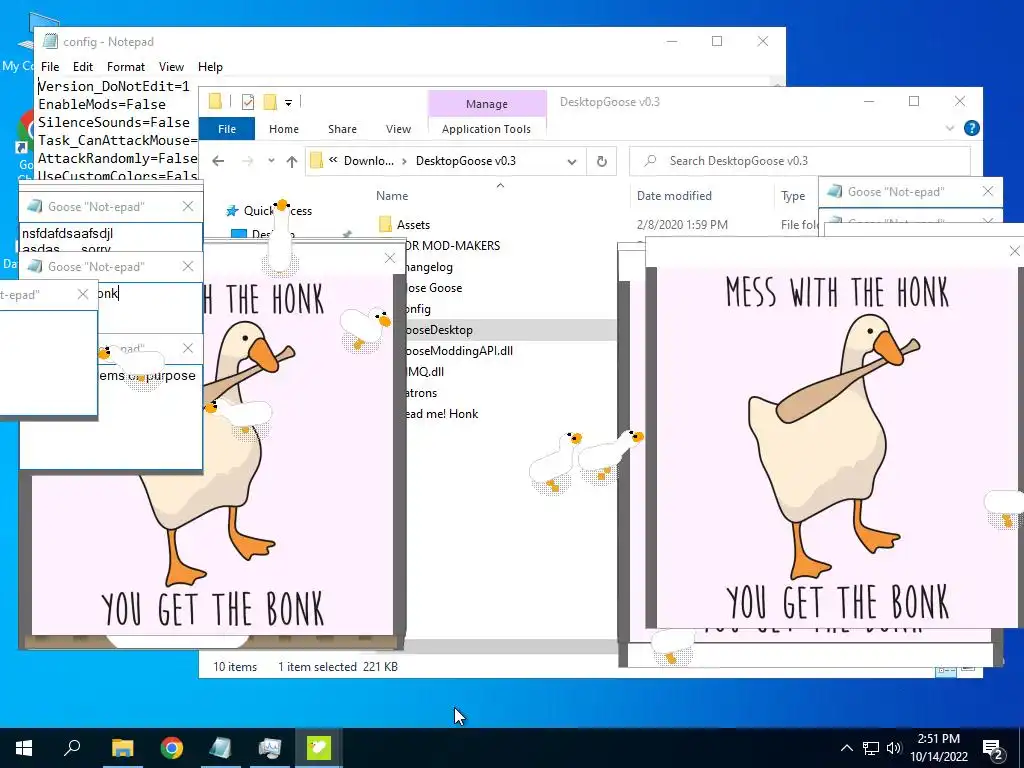The height and width of the screenshot is (768, 1024).
Task: Place cursor on EnableMods=False in Notepad
Action: pyautogui.click(x=101, y=104)
